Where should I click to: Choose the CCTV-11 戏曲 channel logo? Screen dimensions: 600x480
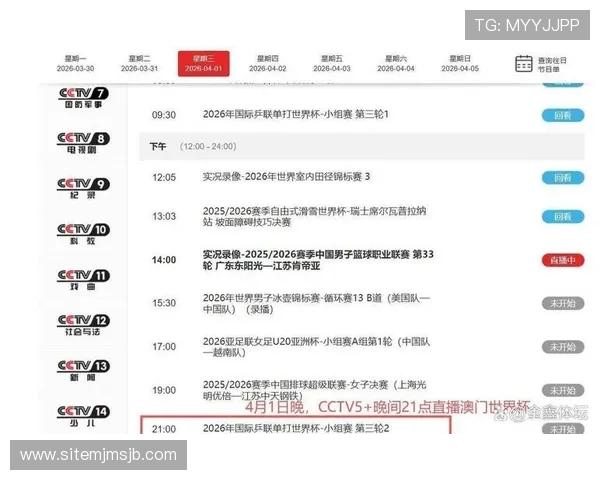pos(83,279)
